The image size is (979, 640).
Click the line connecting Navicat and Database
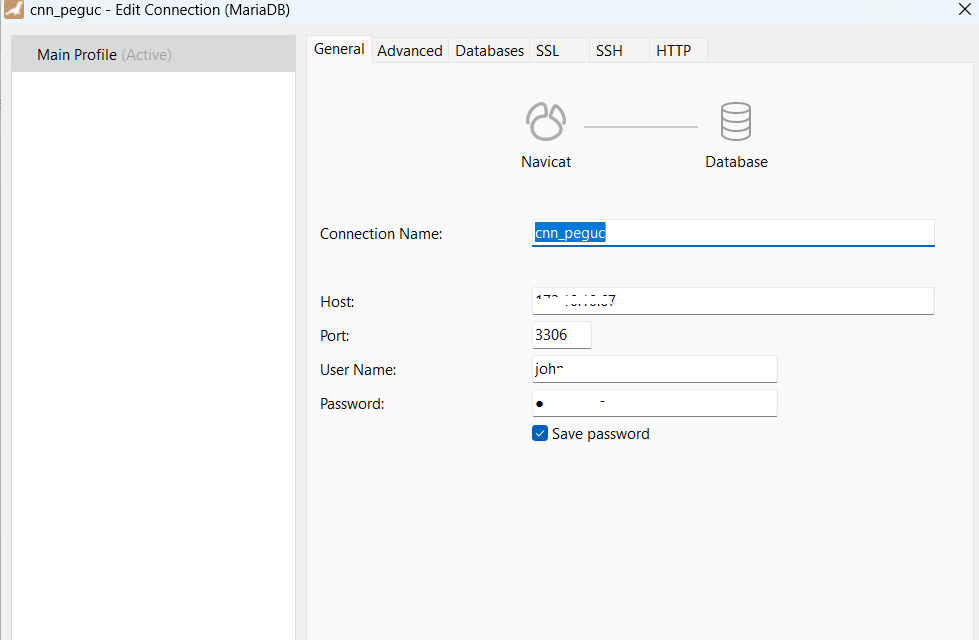pos(640,127)
